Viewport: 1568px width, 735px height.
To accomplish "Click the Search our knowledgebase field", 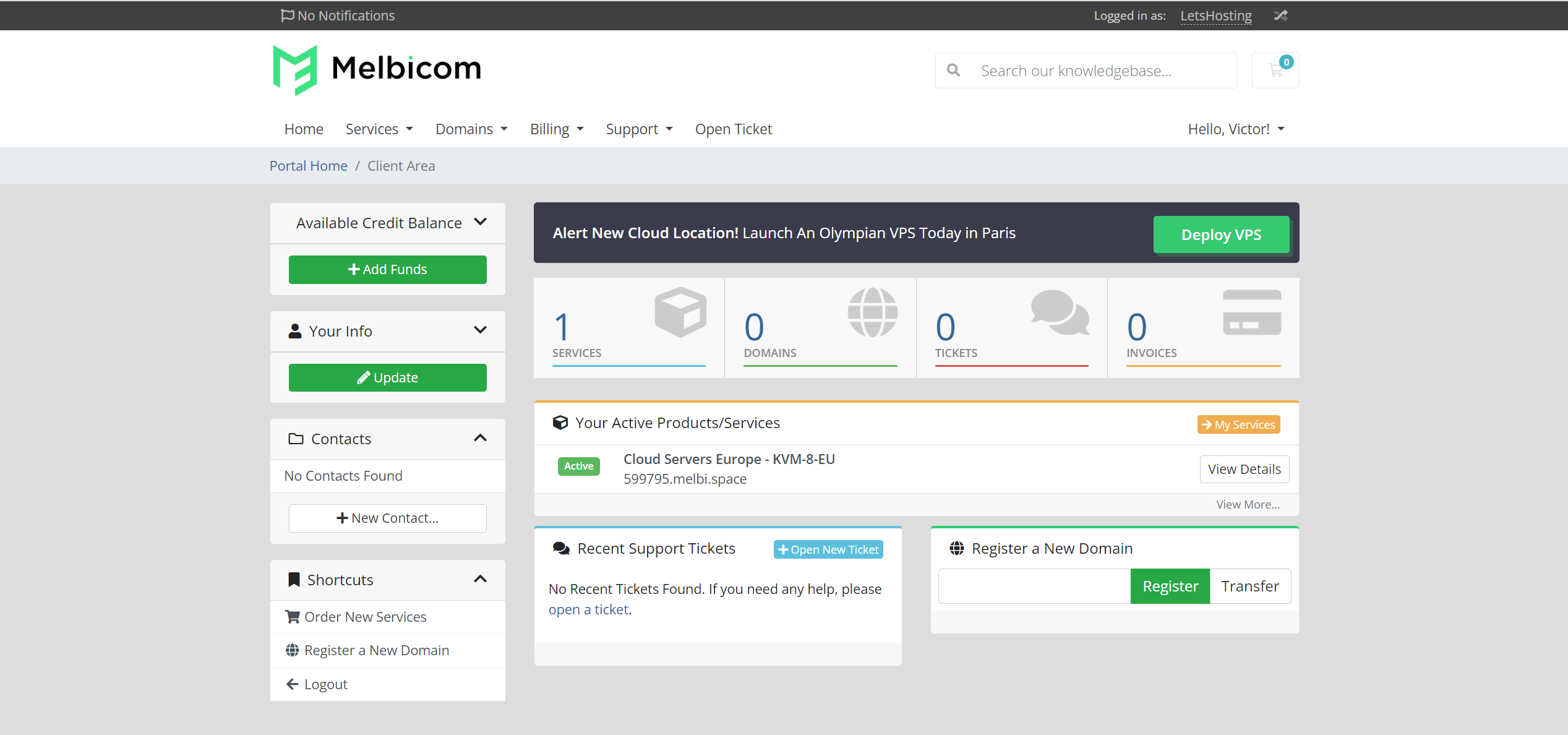I will pos(1086,71).
